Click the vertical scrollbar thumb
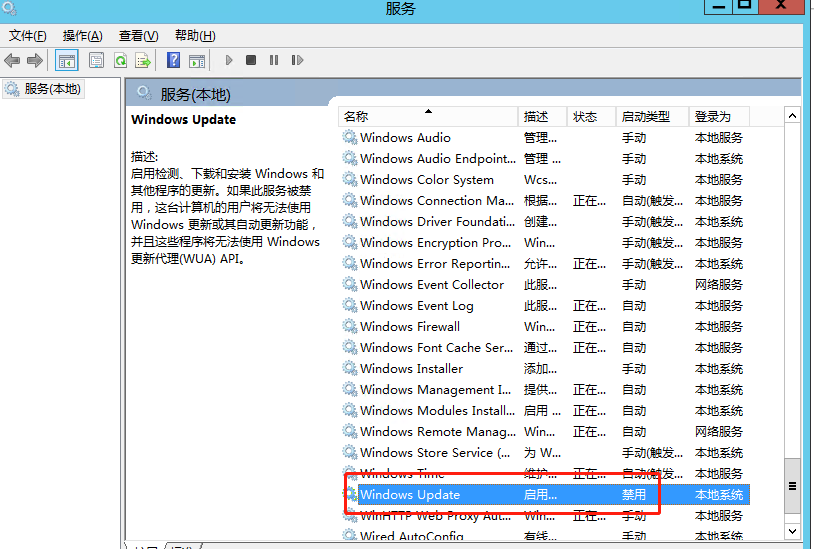The width and height of the screenshot is (814, 549). [792, 486]
